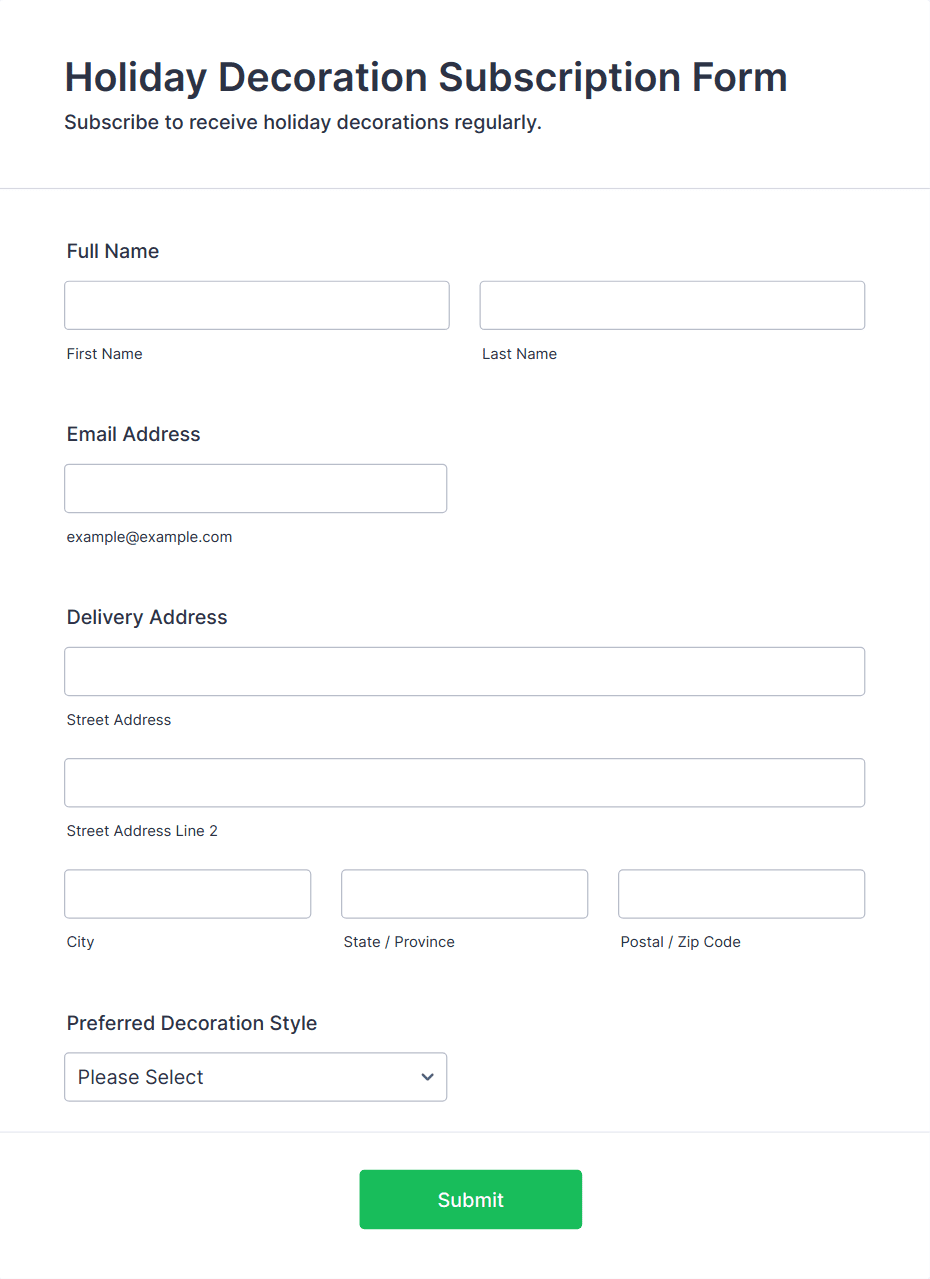The width and height of the screenshot is (930, 1279).
Task: Click the 'First Name' sublabel text
Action: coord(104,354)
